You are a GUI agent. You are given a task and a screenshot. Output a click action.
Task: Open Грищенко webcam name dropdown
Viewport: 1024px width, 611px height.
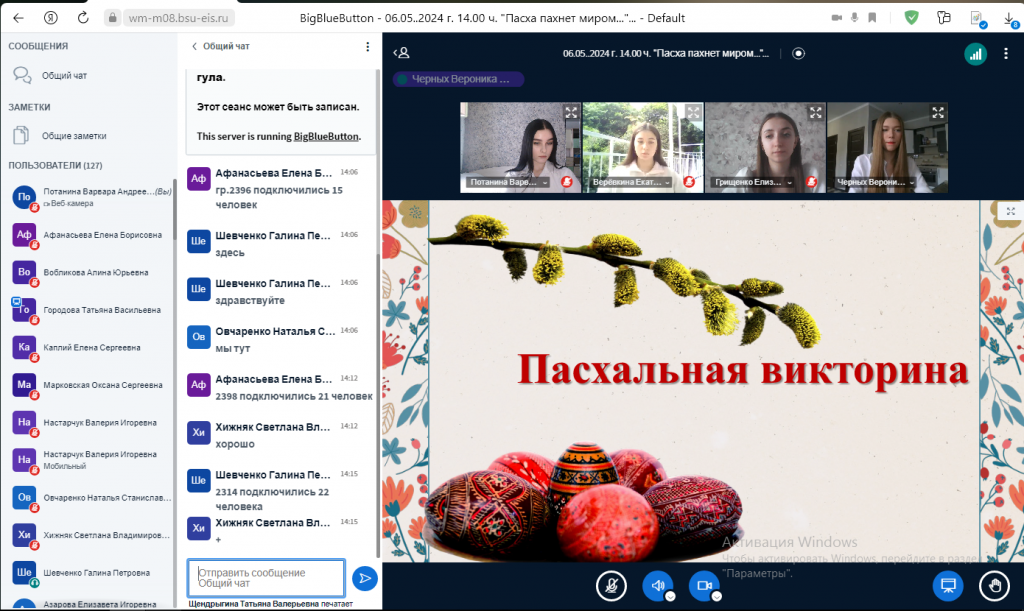[x=753, y=182]
